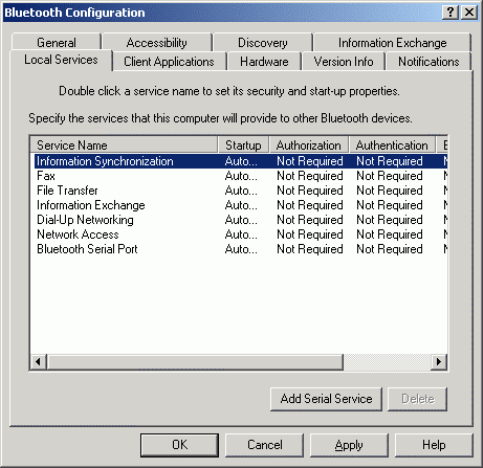
Task: Open the Information Exchange tab
Action: [392, 42]
